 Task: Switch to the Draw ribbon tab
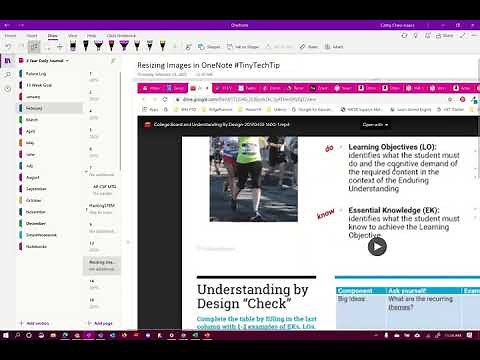52,36
